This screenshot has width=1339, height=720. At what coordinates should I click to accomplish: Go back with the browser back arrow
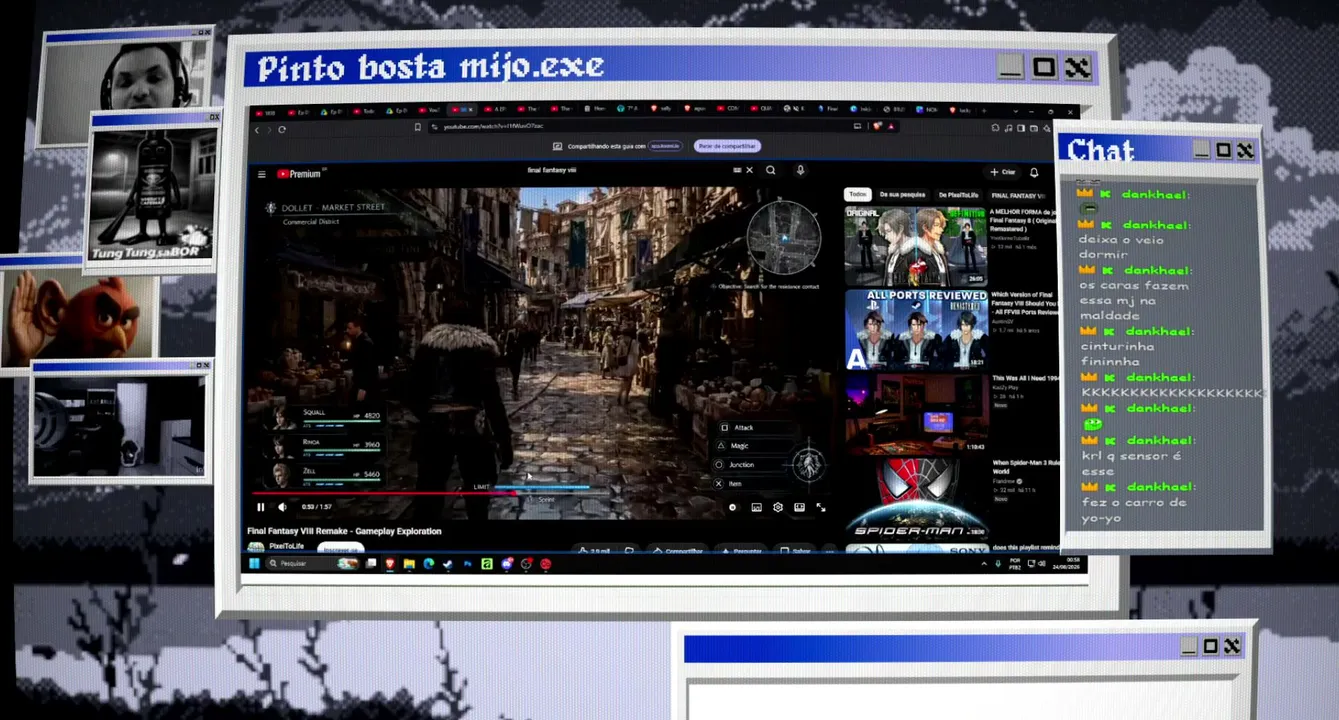pos(257,129)
